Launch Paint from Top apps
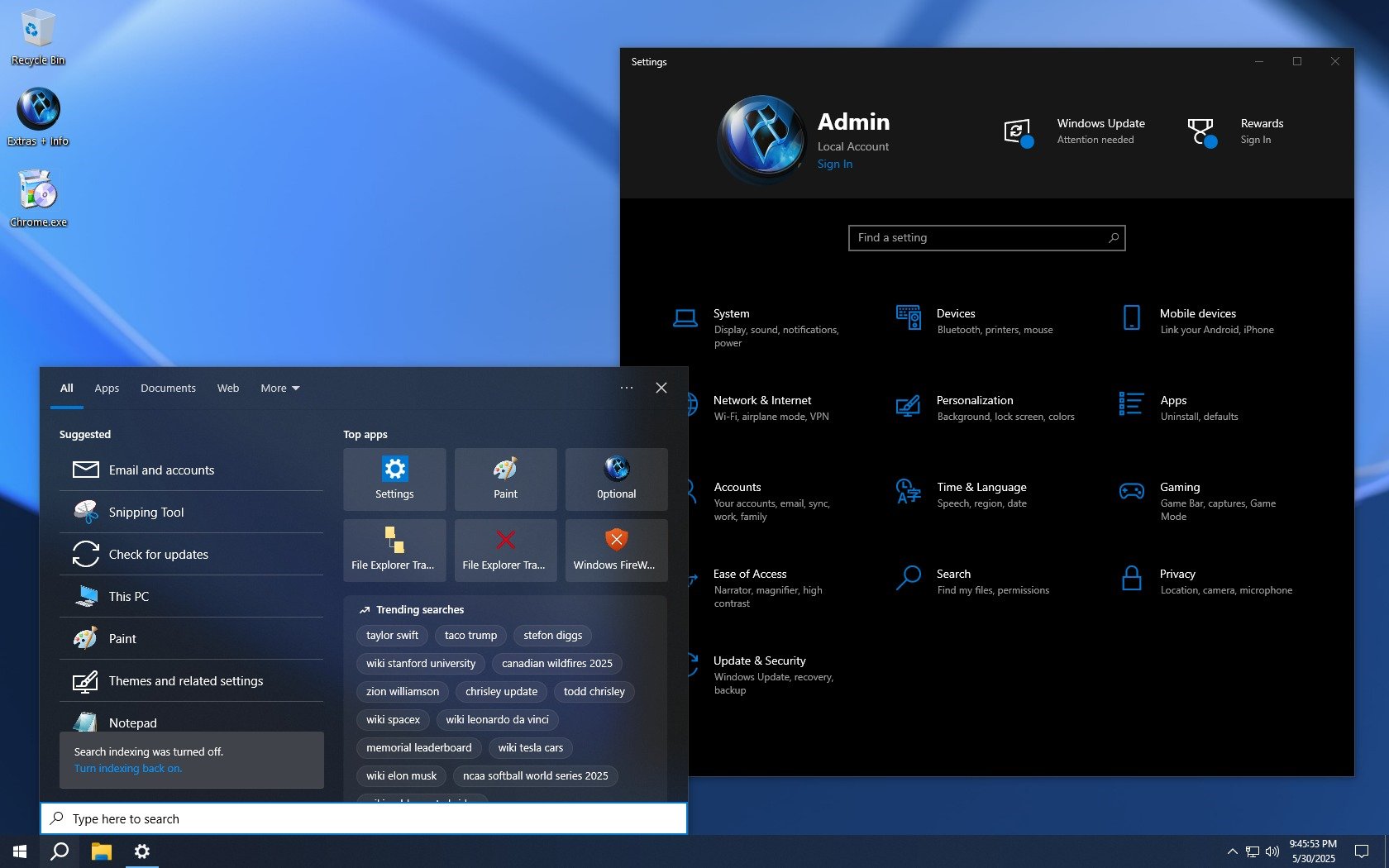This screenshot has height=868, width=1389. (x=505, y=479)
